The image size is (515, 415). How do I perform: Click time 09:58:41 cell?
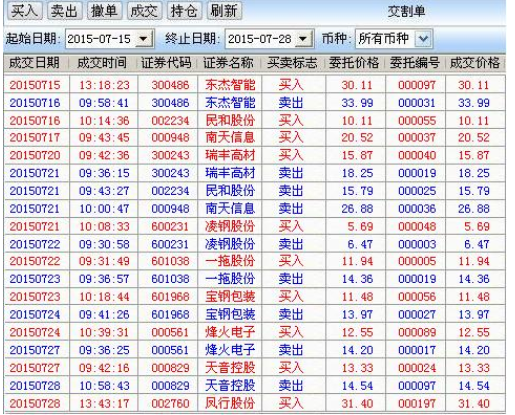point(104,103)
